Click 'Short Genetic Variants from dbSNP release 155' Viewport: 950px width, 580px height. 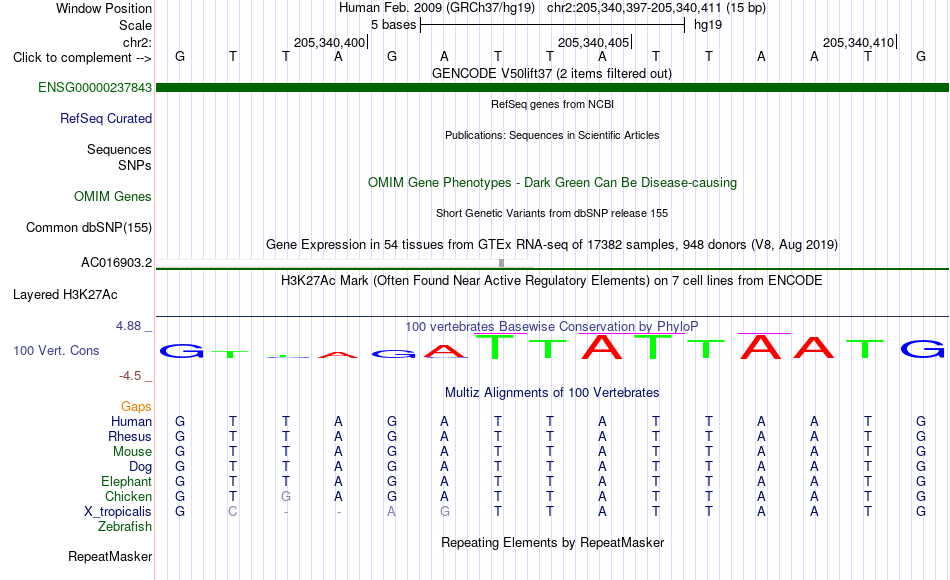[552, 213]
